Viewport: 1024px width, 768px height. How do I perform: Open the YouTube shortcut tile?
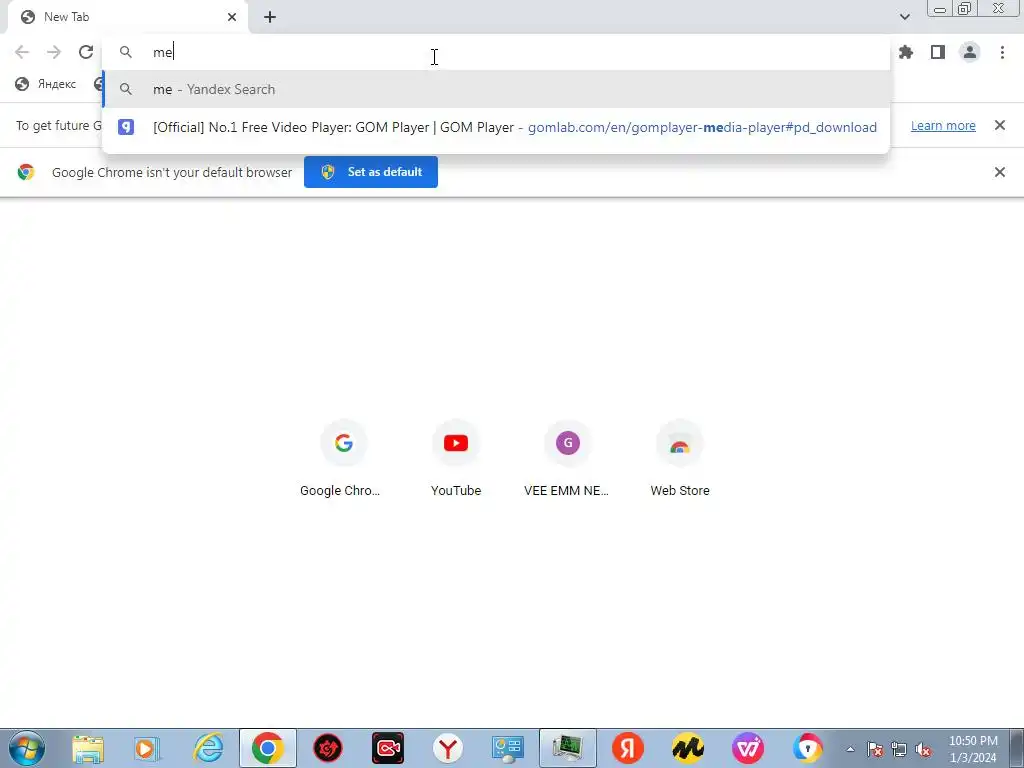point(456,459)
